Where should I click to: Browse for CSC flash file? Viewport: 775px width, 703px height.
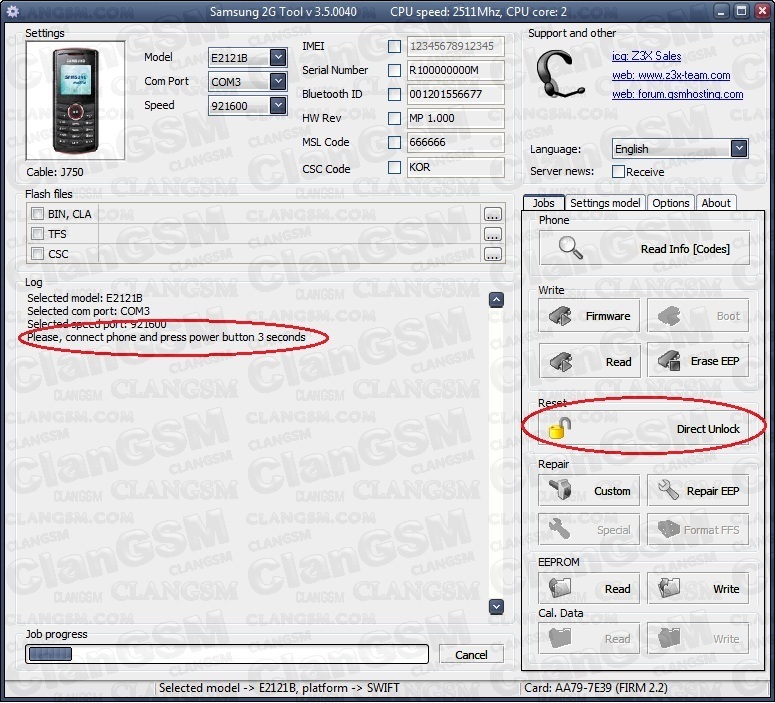pos(492,254)
